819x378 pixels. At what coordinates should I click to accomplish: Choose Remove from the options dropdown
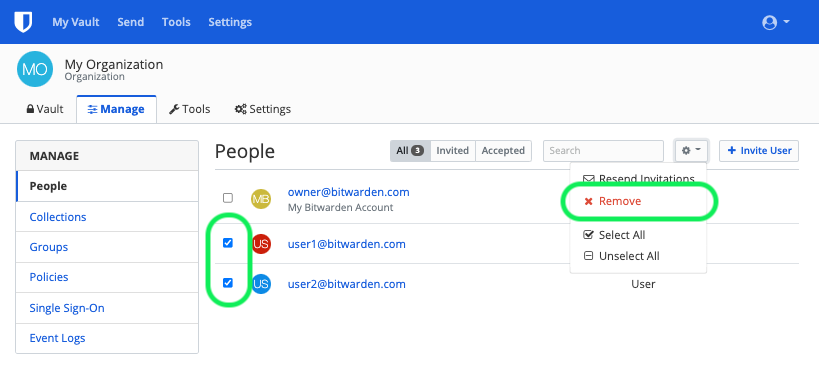[638, 202]
